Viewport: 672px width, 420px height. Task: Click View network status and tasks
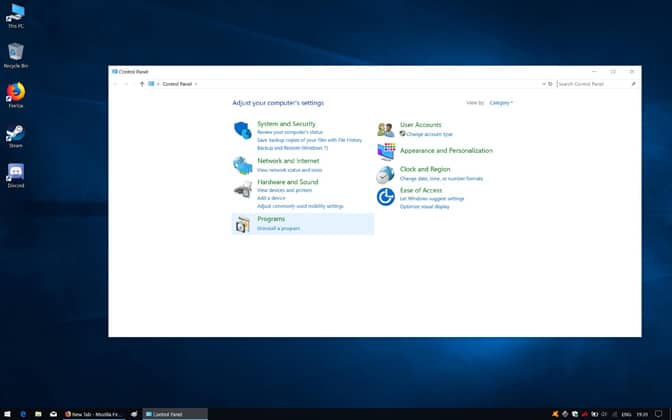click(x=289, y=170)
